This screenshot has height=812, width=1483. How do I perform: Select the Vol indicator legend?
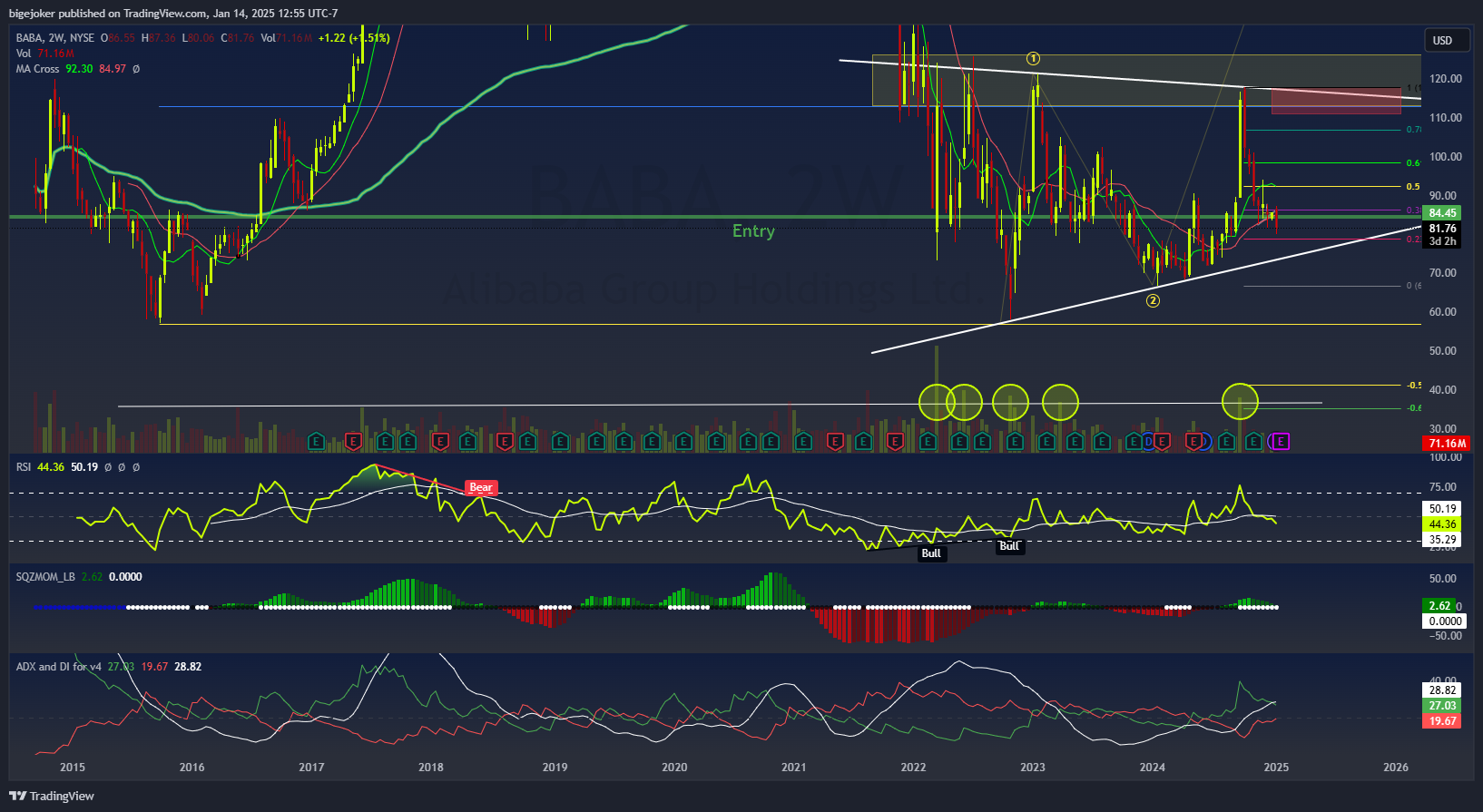point(24,54)
